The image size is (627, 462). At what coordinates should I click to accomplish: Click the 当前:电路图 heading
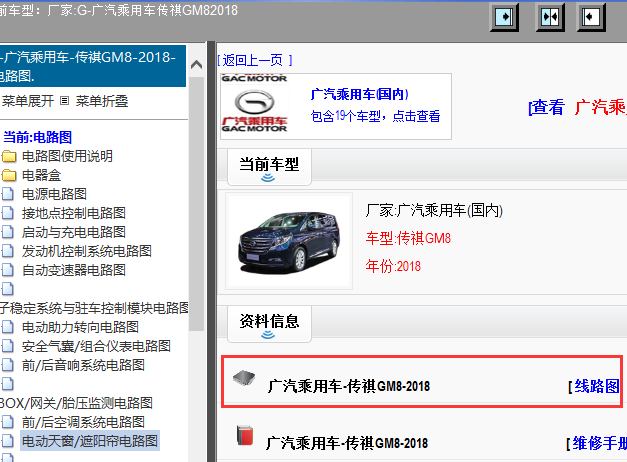click(37, 137)
